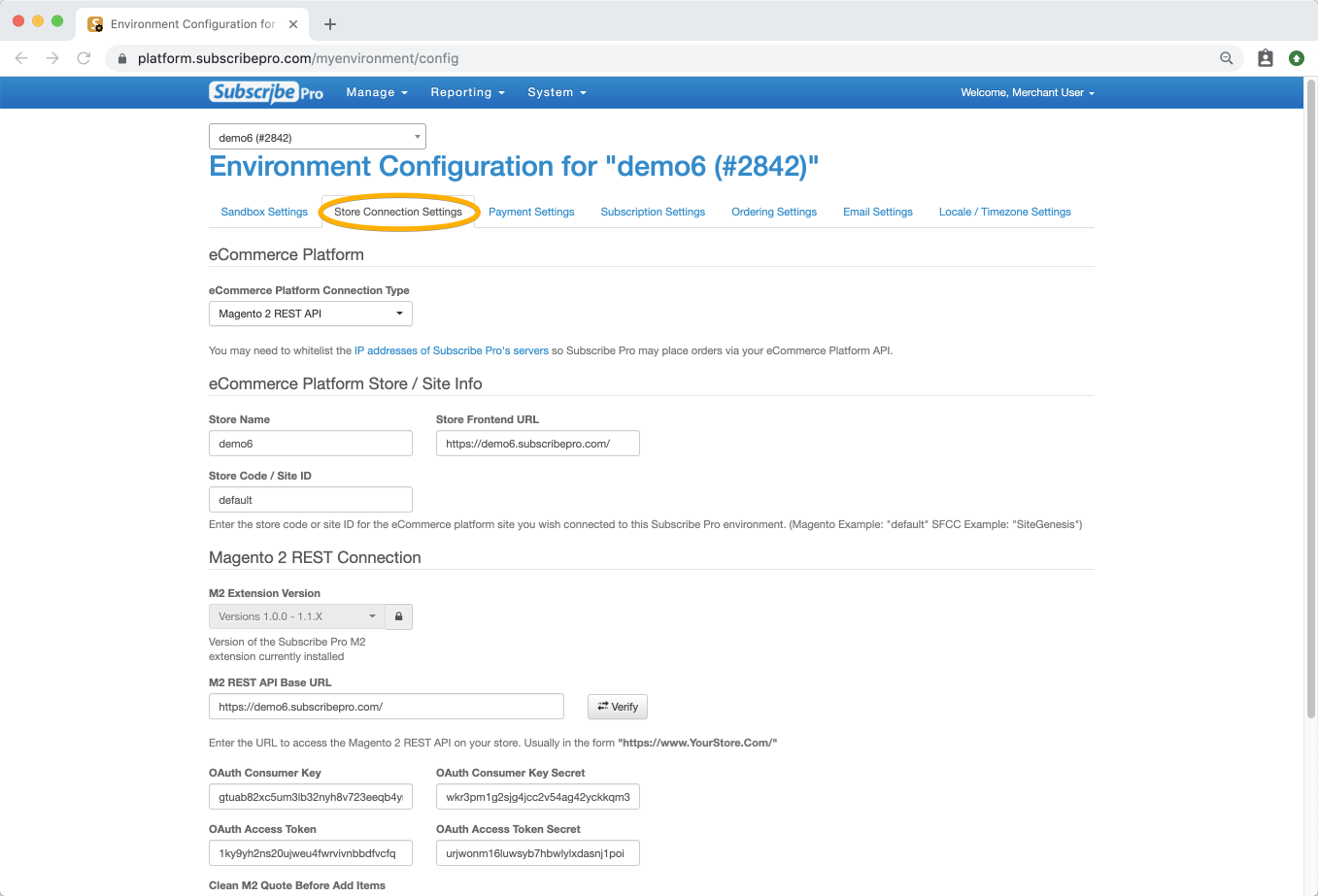The image size is (1318, 896).
Task: Click the Store Name input field
Action: pyautogui.click(x=311, y=444)
